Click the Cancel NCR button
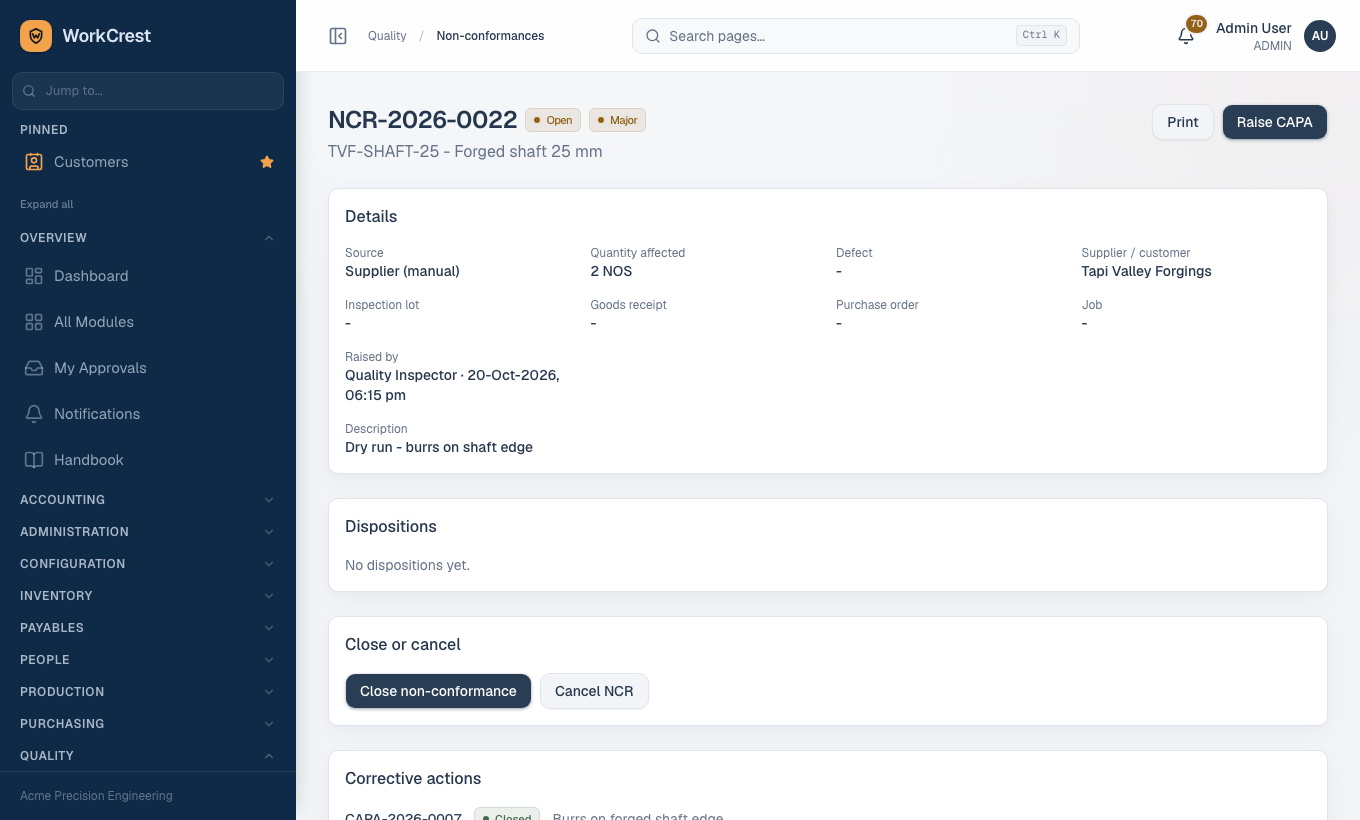Screen dimensions: 1360x820 [x=594, y=691]
